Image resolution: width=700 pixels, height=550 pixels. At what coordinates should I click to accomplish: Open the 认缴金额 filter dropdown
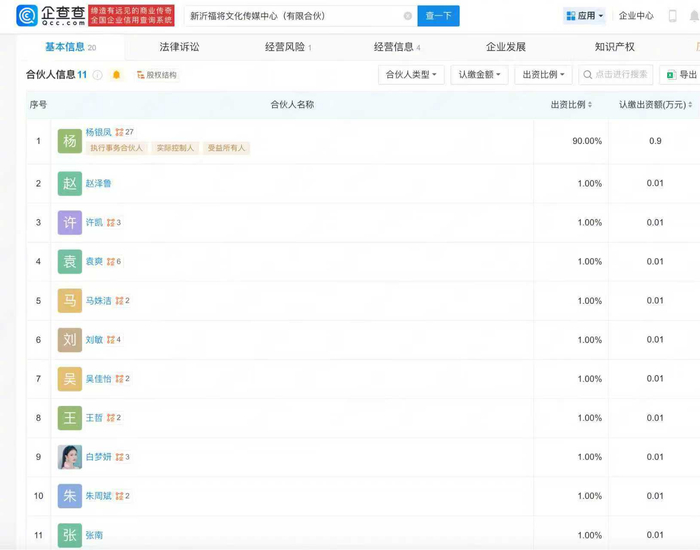[479, 75]
